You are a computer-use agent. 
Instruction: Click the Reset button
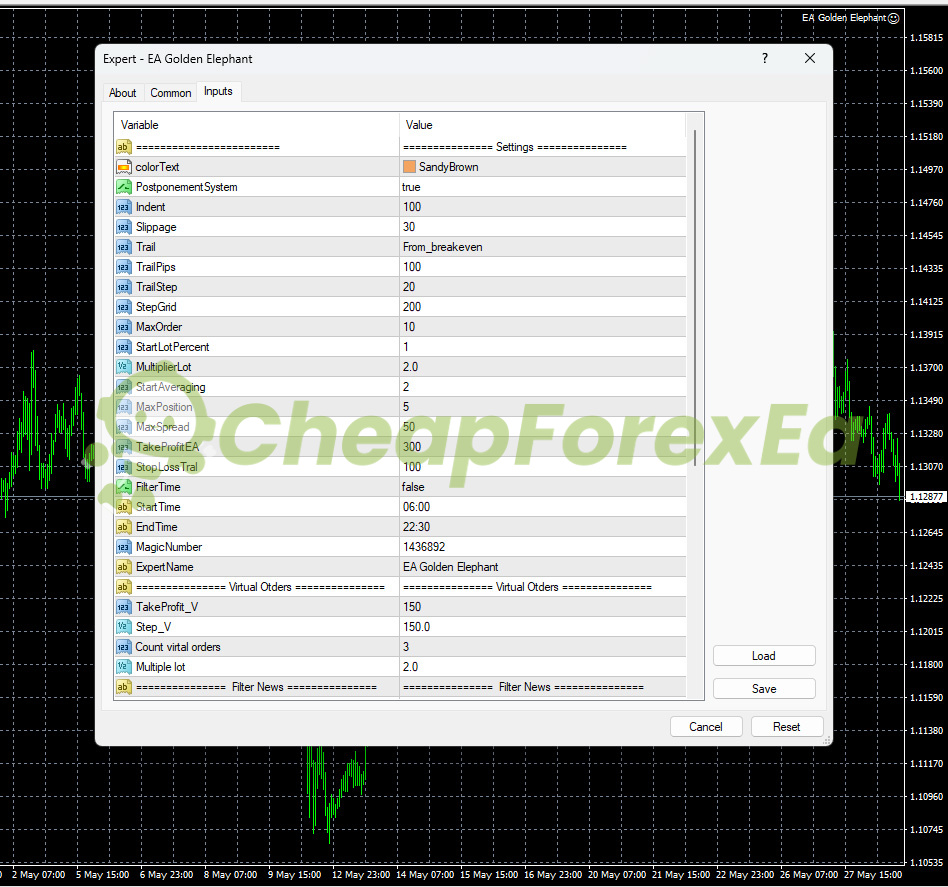786,726
